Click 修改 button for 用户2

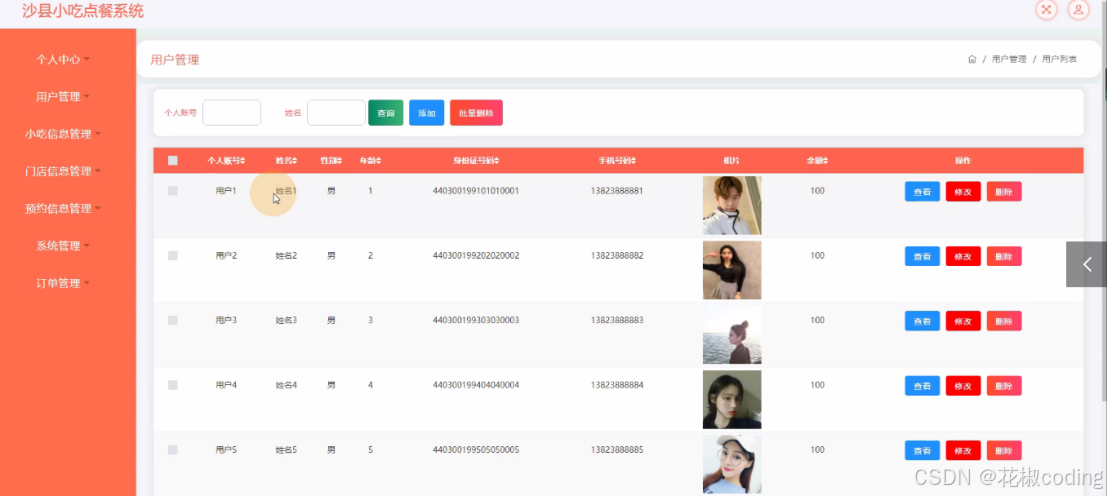click(x=963, y=256)
